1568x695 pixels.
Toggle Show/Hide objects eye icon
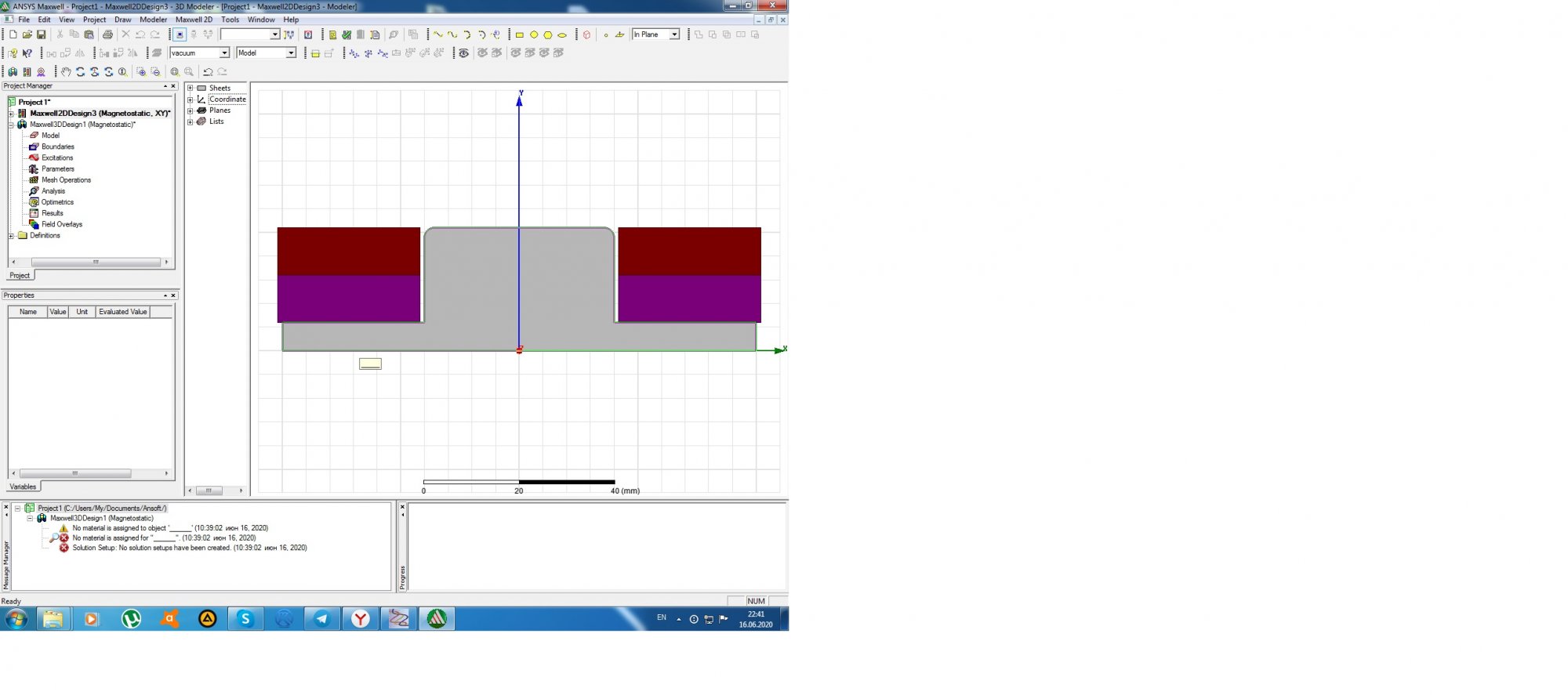pos(464,53)
